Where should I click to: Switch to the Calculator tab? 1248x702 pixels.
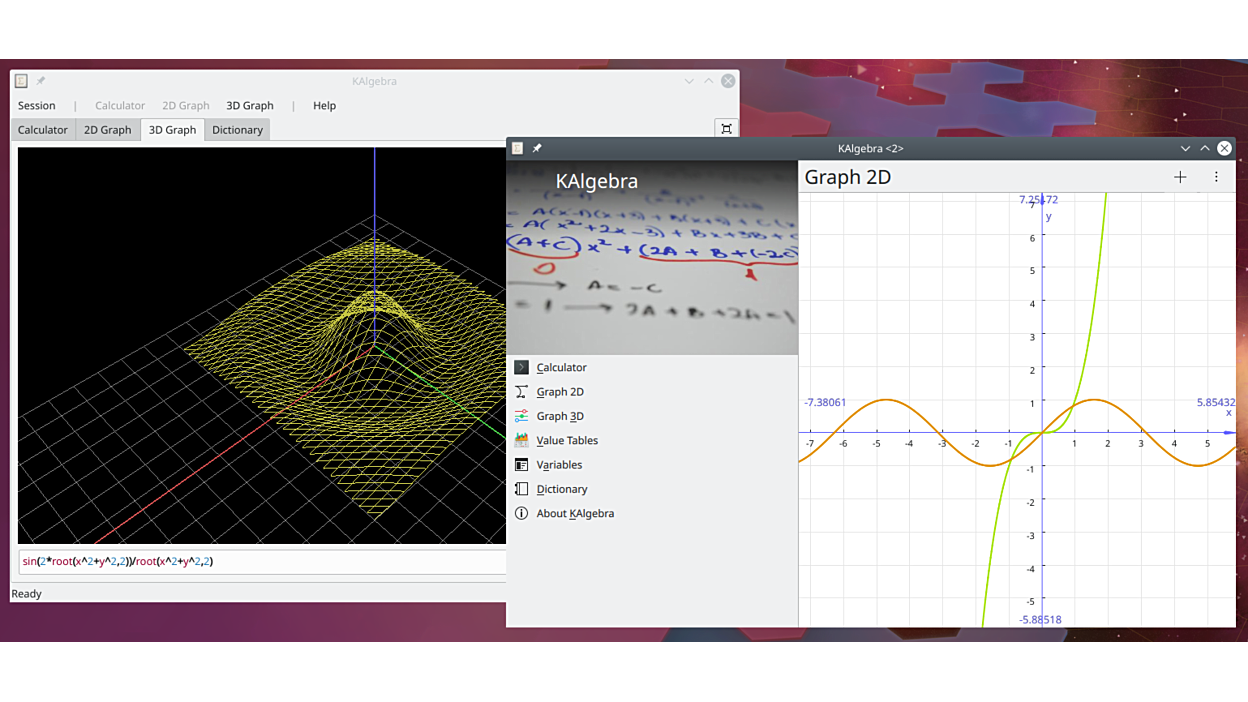[x=43, y=130]
